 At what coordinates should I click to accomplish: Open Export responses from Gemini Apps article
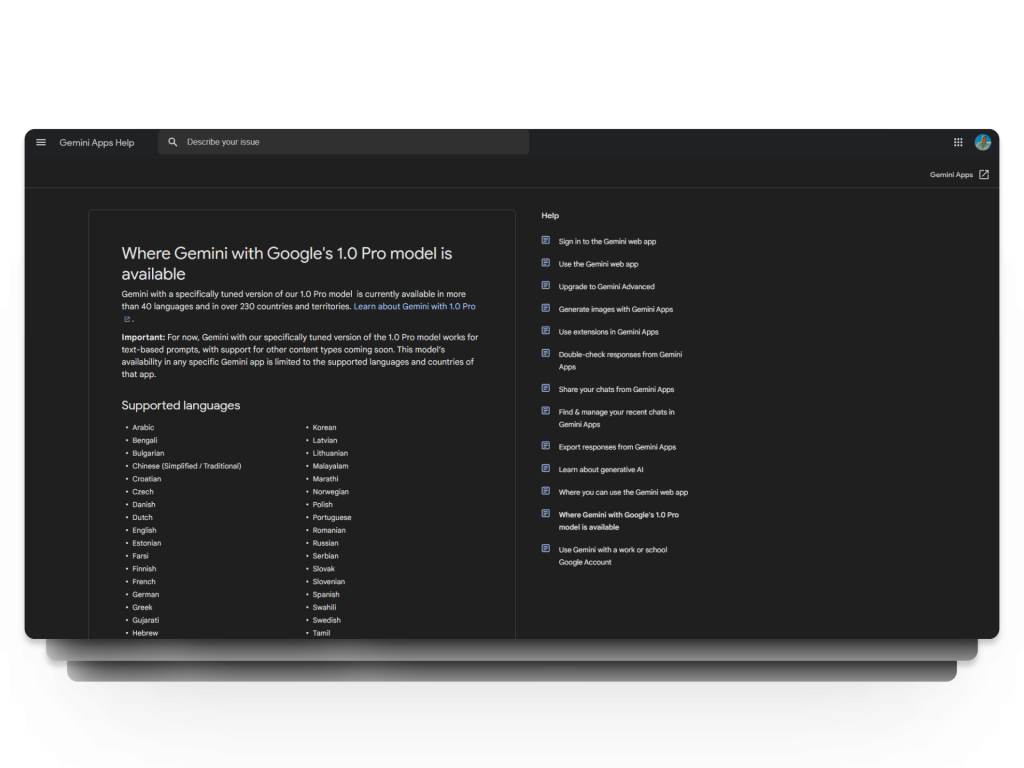[617, 447]
